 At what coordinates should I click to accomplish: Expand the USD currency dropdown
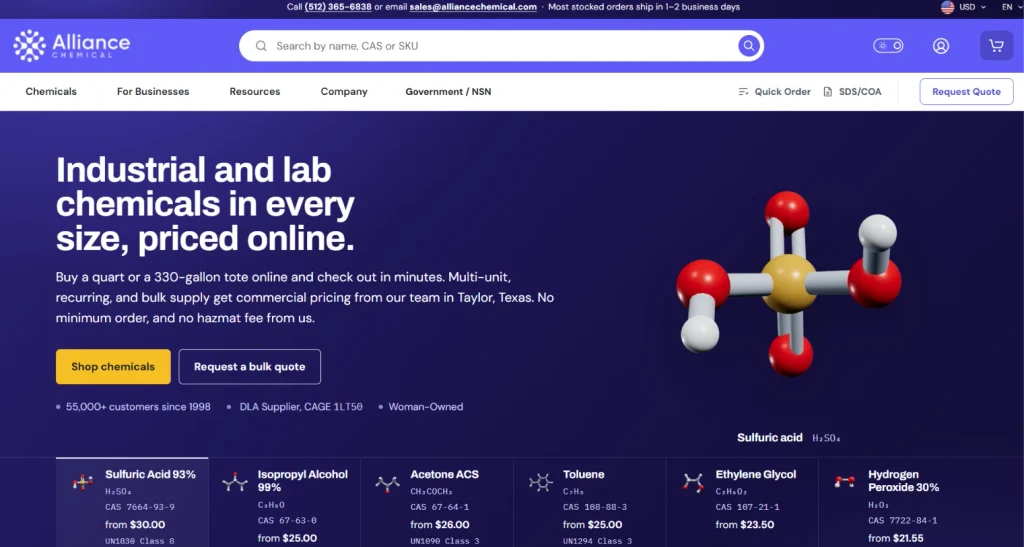tap(972, 7)
